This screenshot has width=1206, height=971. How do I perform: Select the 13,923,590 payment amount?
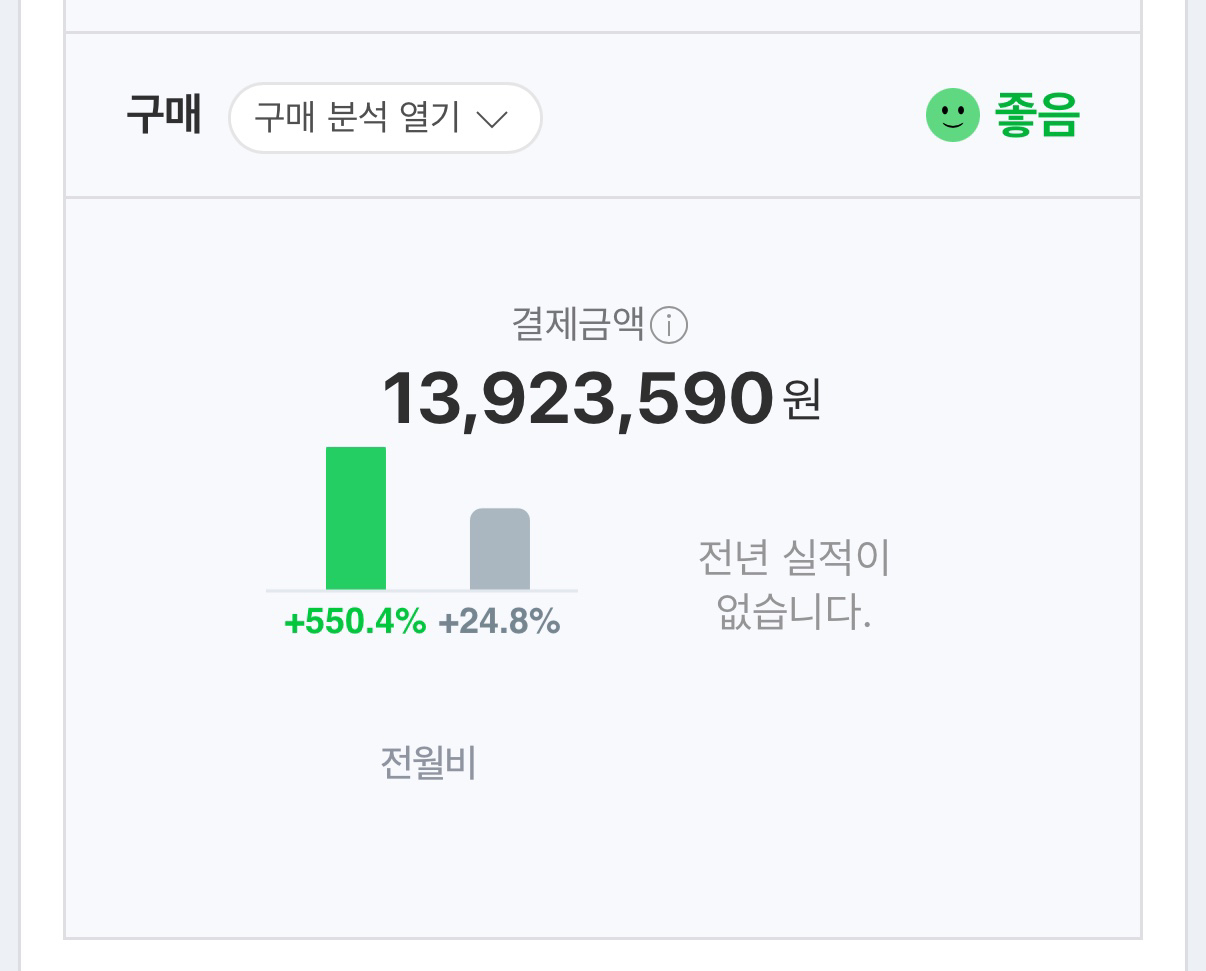click(578, 399)
